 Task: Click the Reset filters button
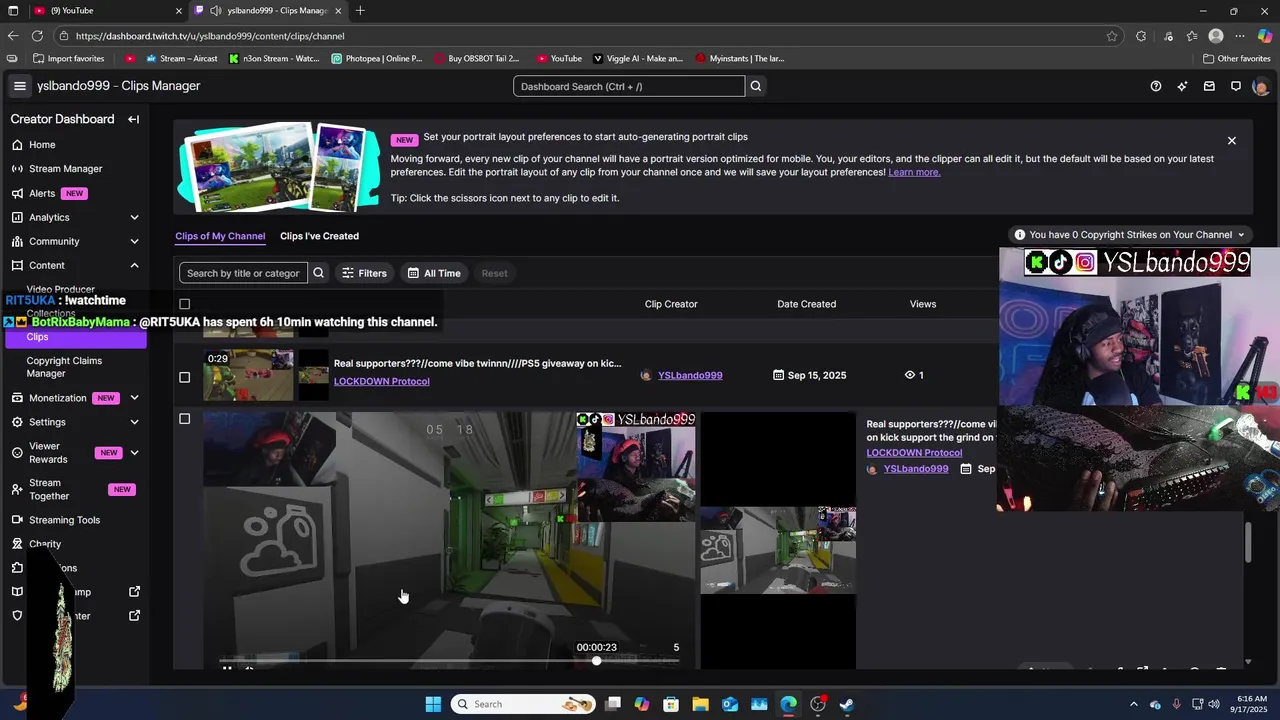click(494, 273)
